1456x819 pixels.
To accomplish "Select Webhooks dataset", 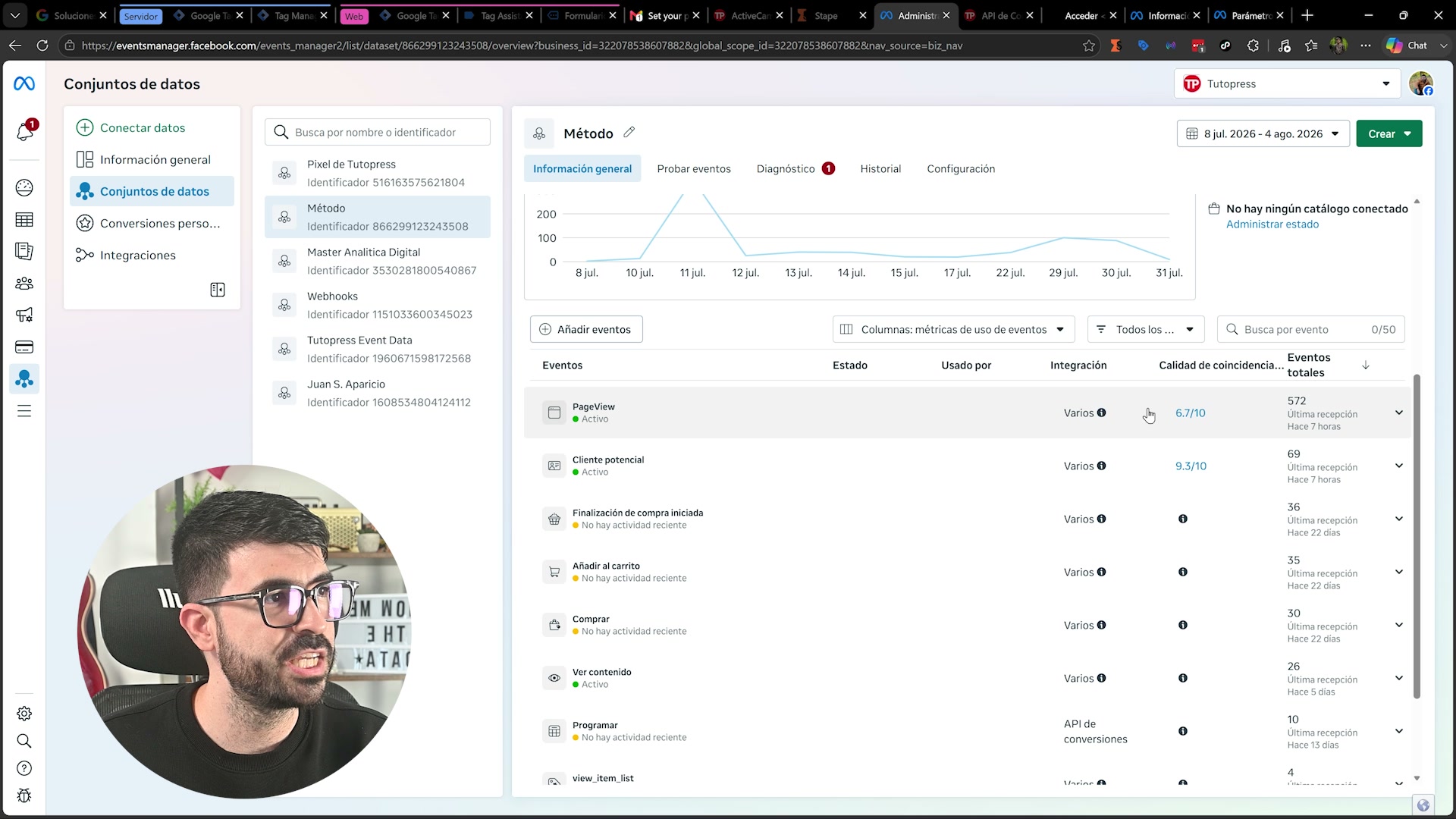I will 378,305.
